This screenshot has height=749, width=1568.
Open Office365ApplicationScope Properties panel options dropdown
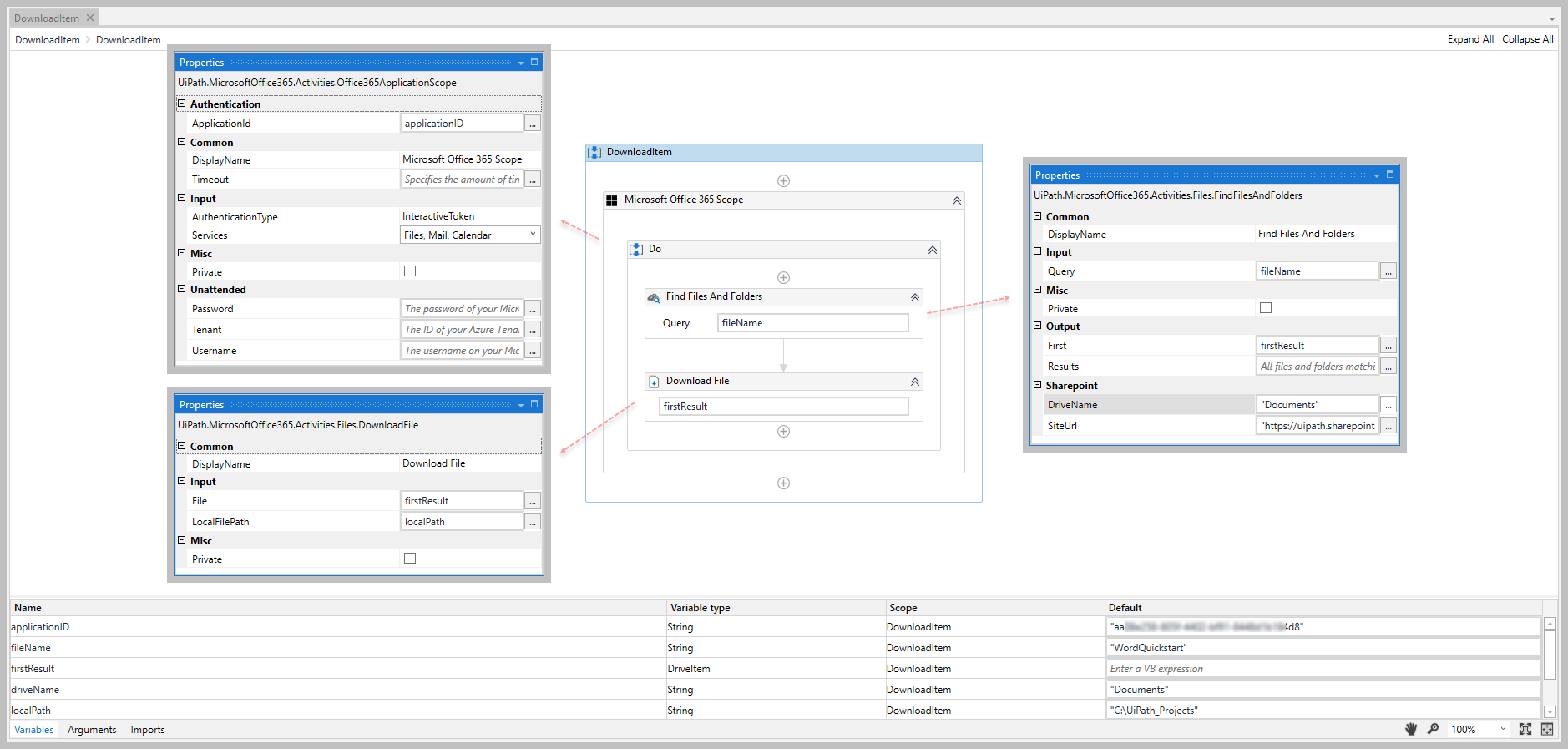coord(521,63)
